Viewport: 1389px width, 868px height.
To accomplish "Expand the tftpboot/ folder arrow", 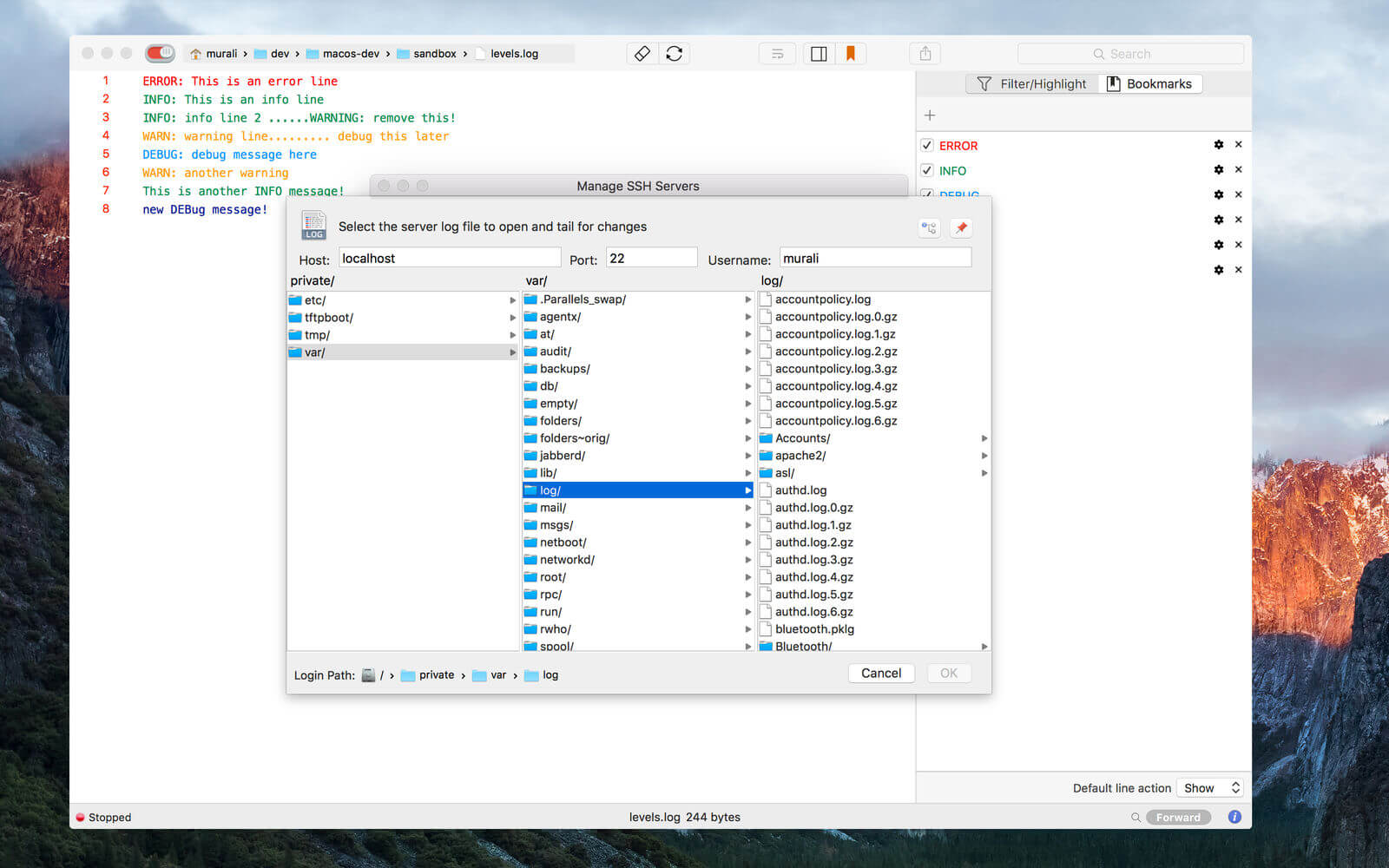I will tap(513, 318).
